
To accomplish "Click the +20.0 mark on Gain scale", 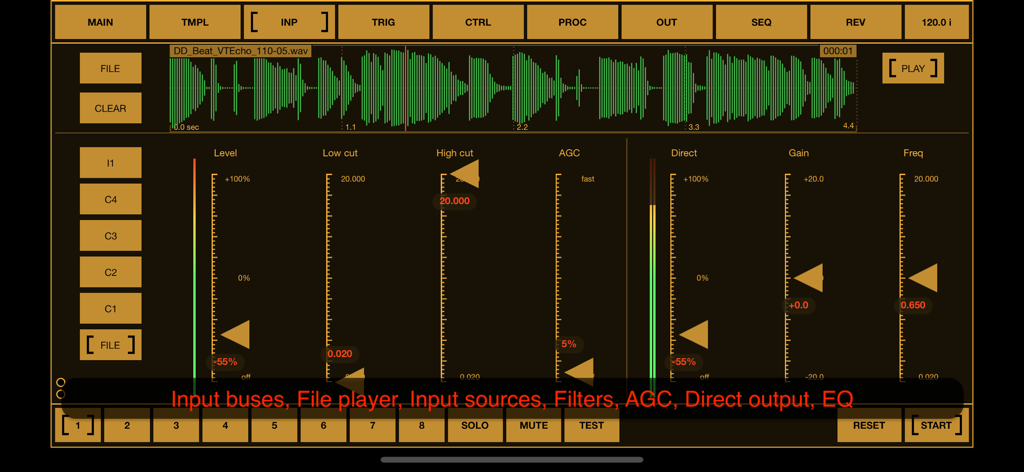I will [x=814, y=179].
